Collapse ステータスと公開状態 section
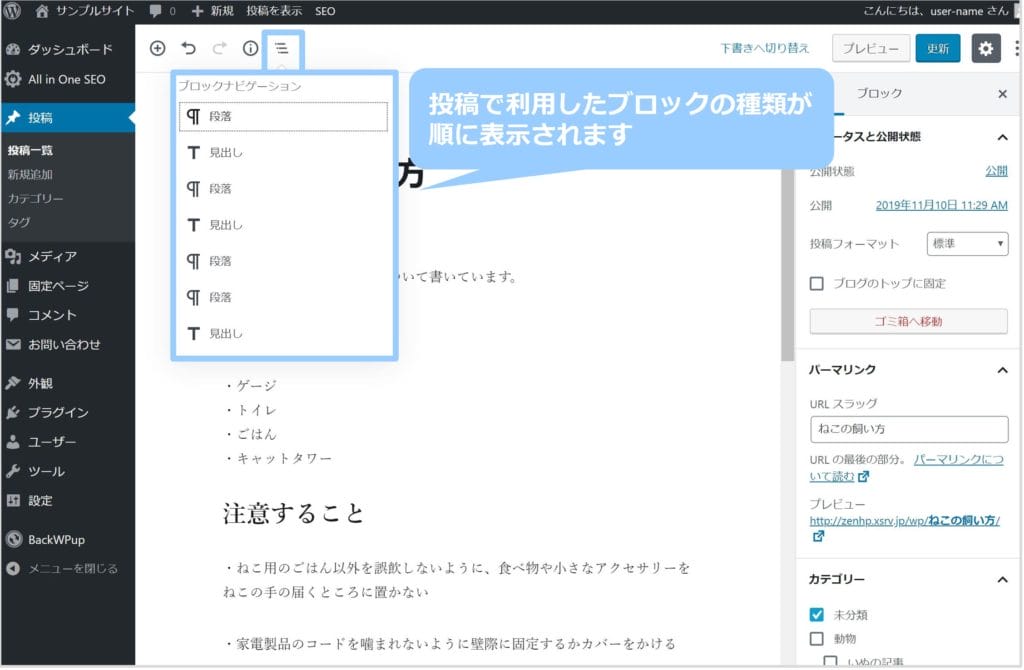 [1002, 136]
